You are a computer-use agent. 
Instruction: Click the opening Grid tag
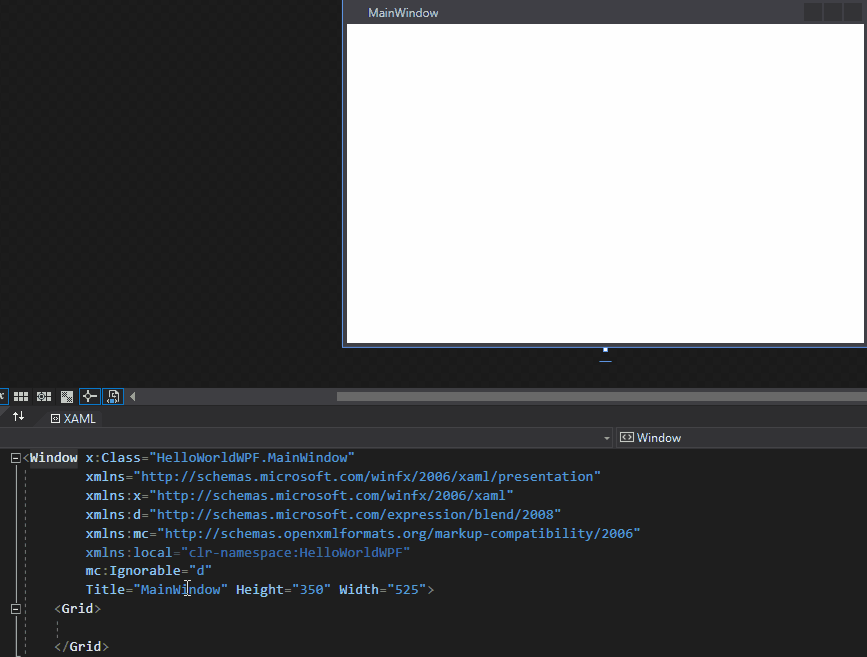[77, 608]
